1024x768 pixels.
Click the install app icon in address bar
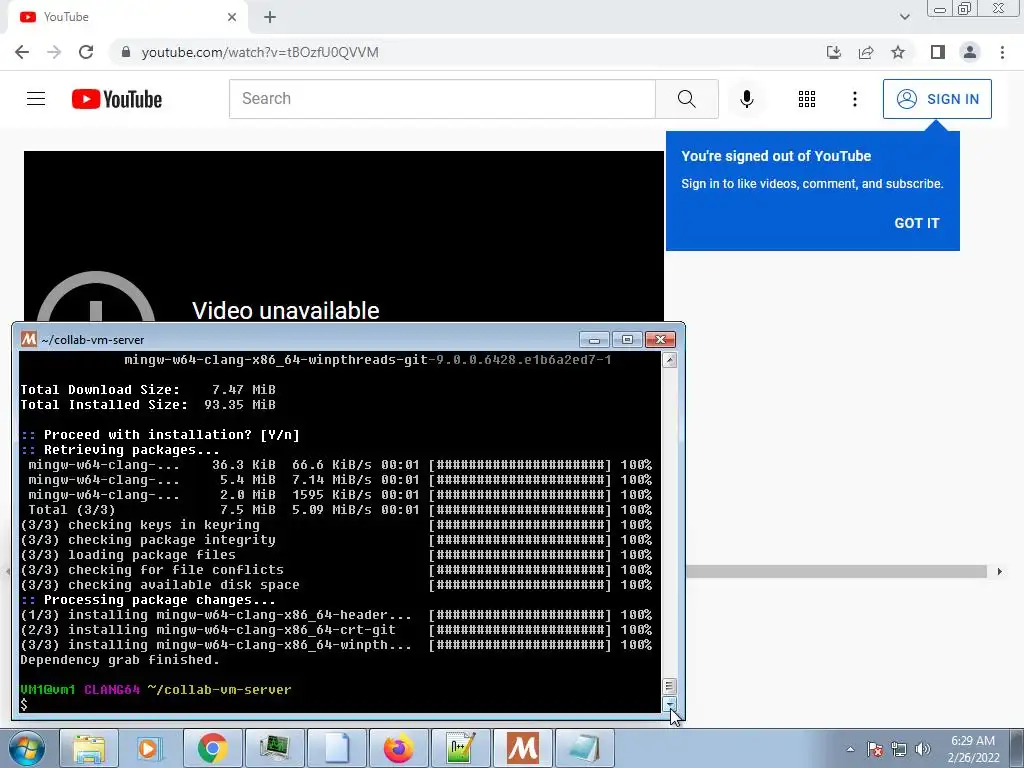click(833, 52)
